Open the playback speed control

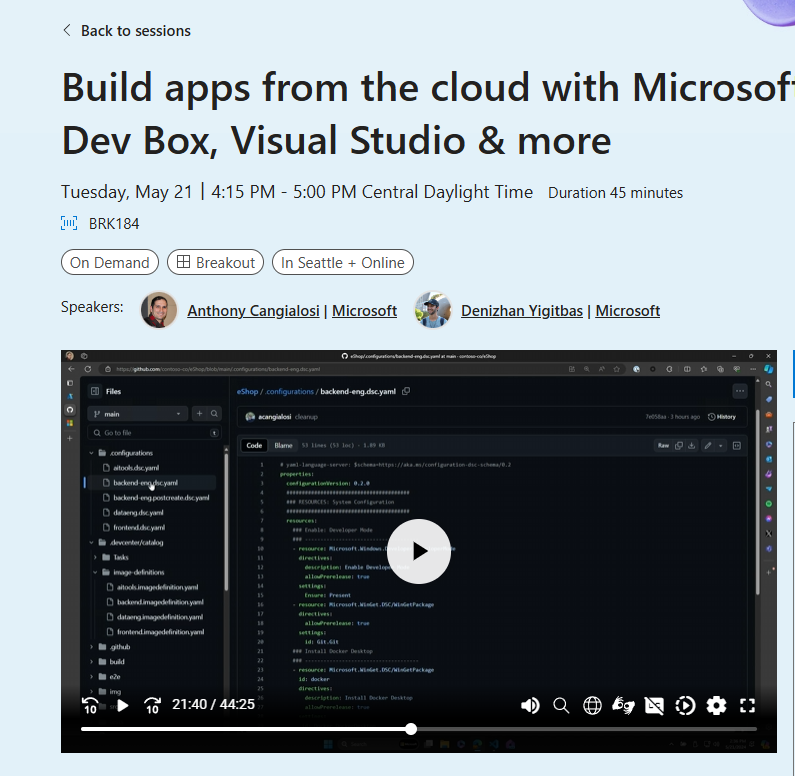[685, 705]
